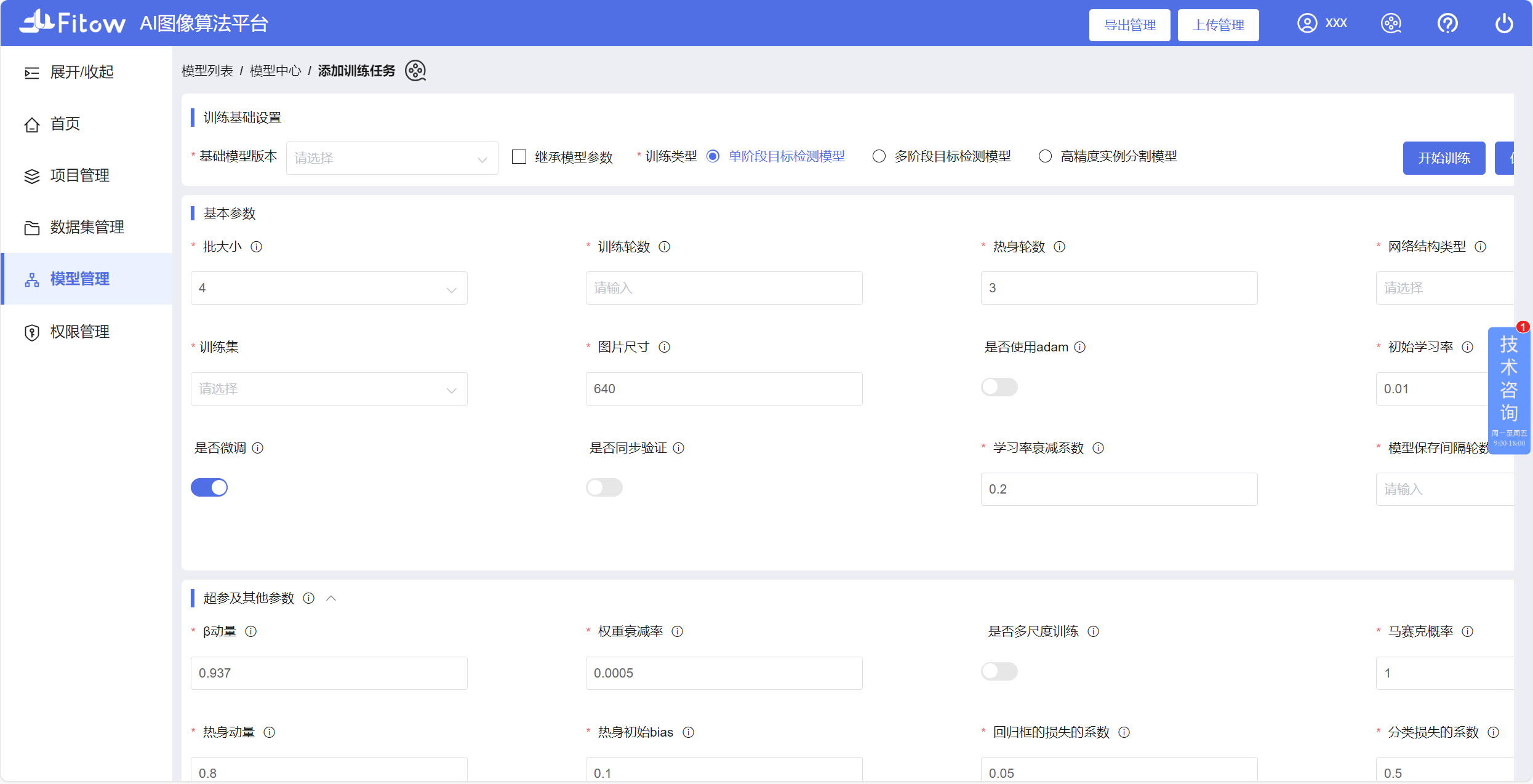Show info tooltip for 批大小
The width and height of the screenshot is (1533, 784).
(x=257, y=247)
